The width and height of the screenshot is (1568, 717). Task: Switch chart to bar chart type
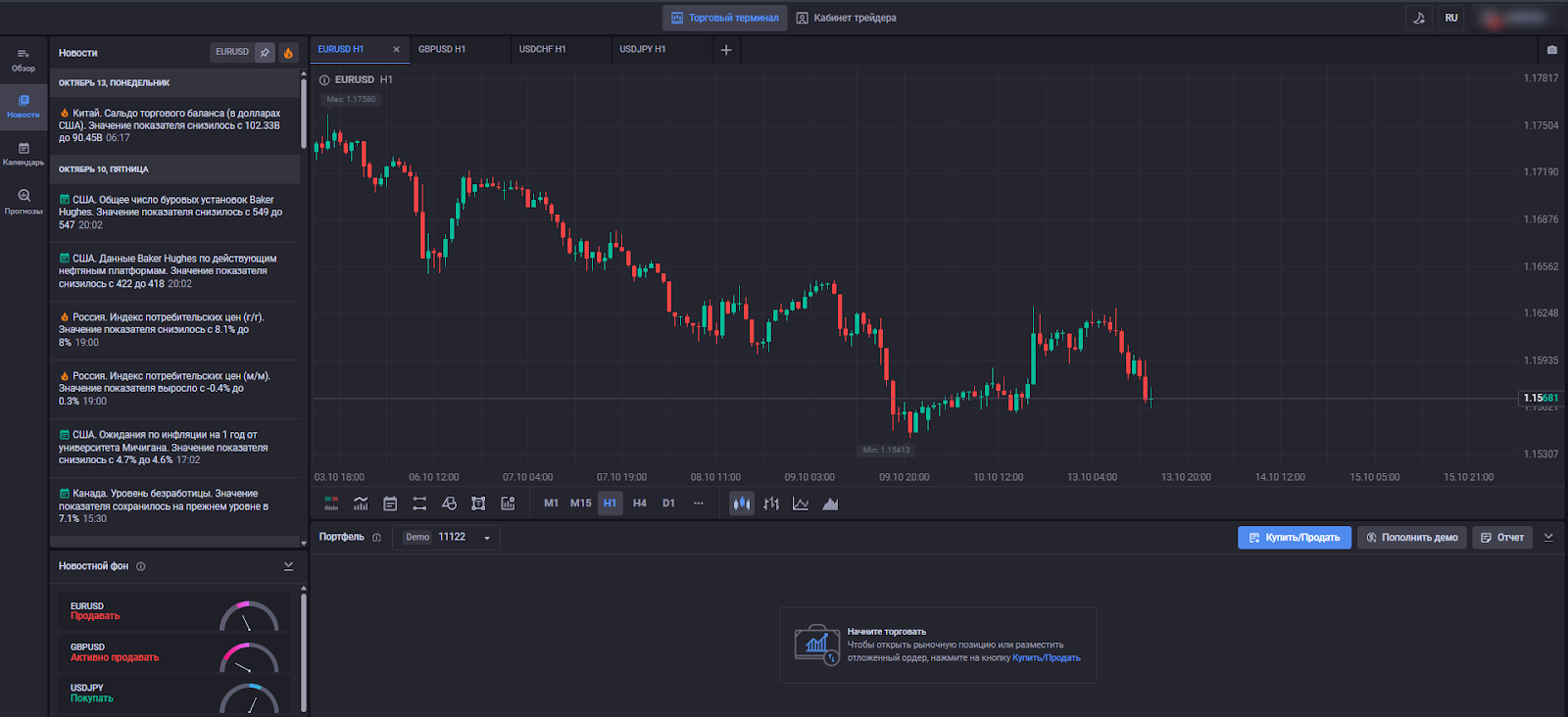tap(771, 503)
